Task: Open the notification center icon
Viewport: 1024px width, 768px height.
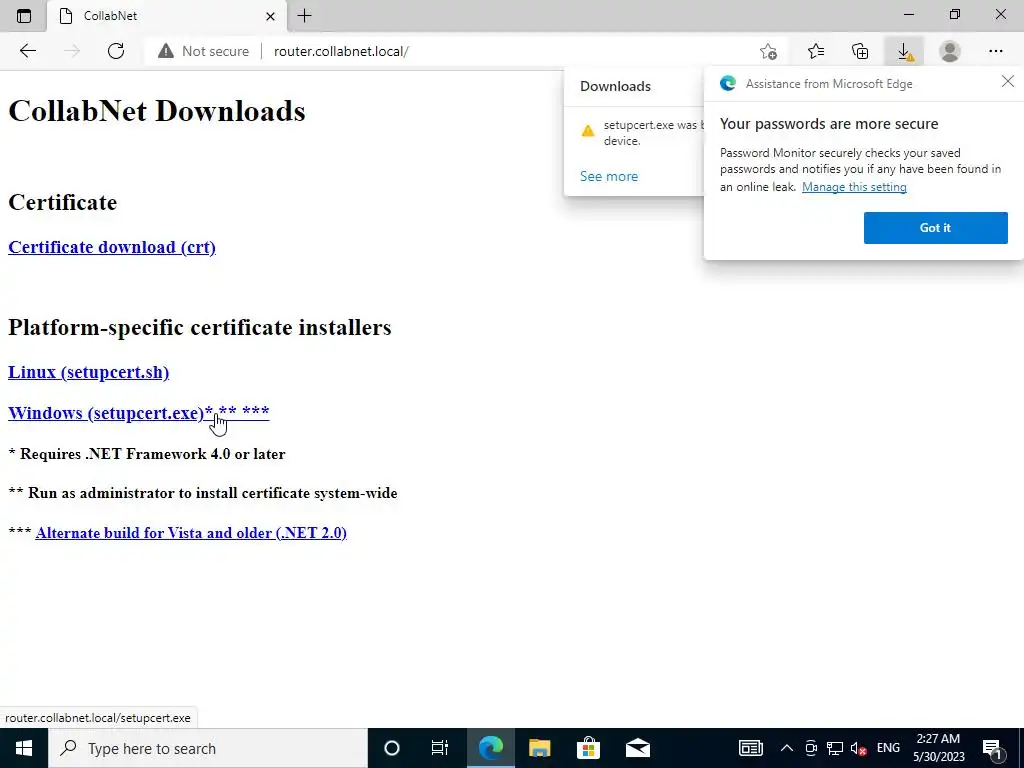Action: click(x=992, y=750)
